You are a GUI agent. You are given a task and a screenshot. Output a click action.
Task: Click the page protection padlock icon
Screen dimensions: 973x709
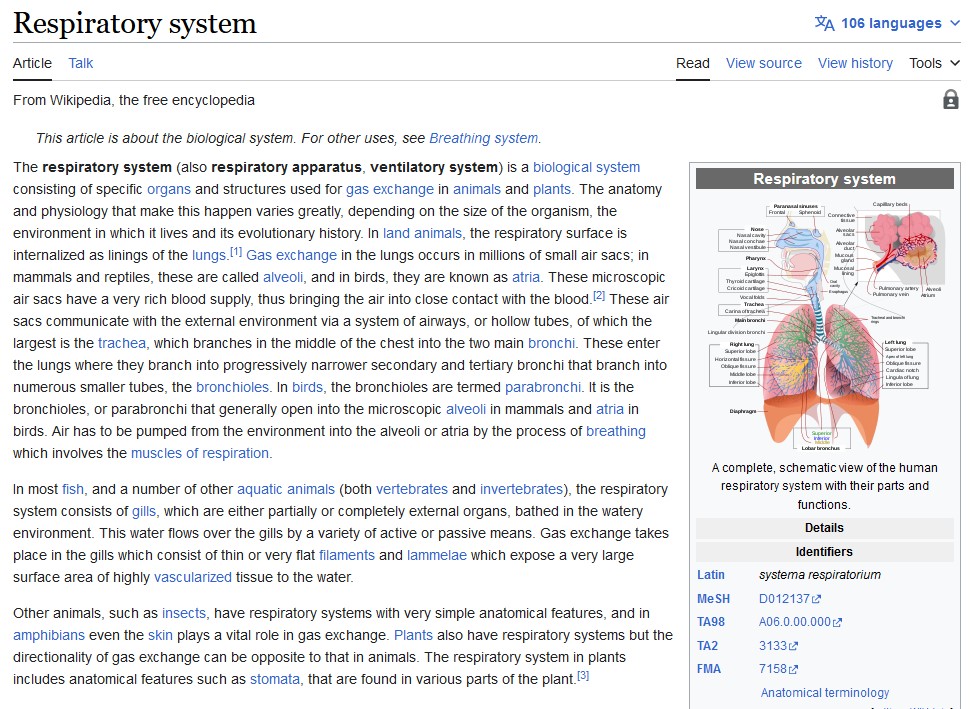[950, 99]
